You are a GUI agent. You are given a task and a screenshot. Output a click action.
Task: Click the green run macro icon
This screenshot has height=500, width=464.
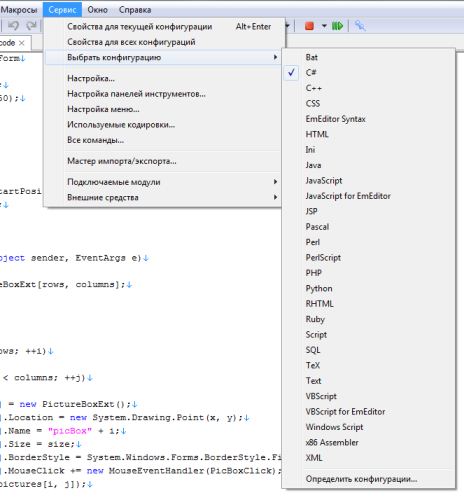point(337,26)
